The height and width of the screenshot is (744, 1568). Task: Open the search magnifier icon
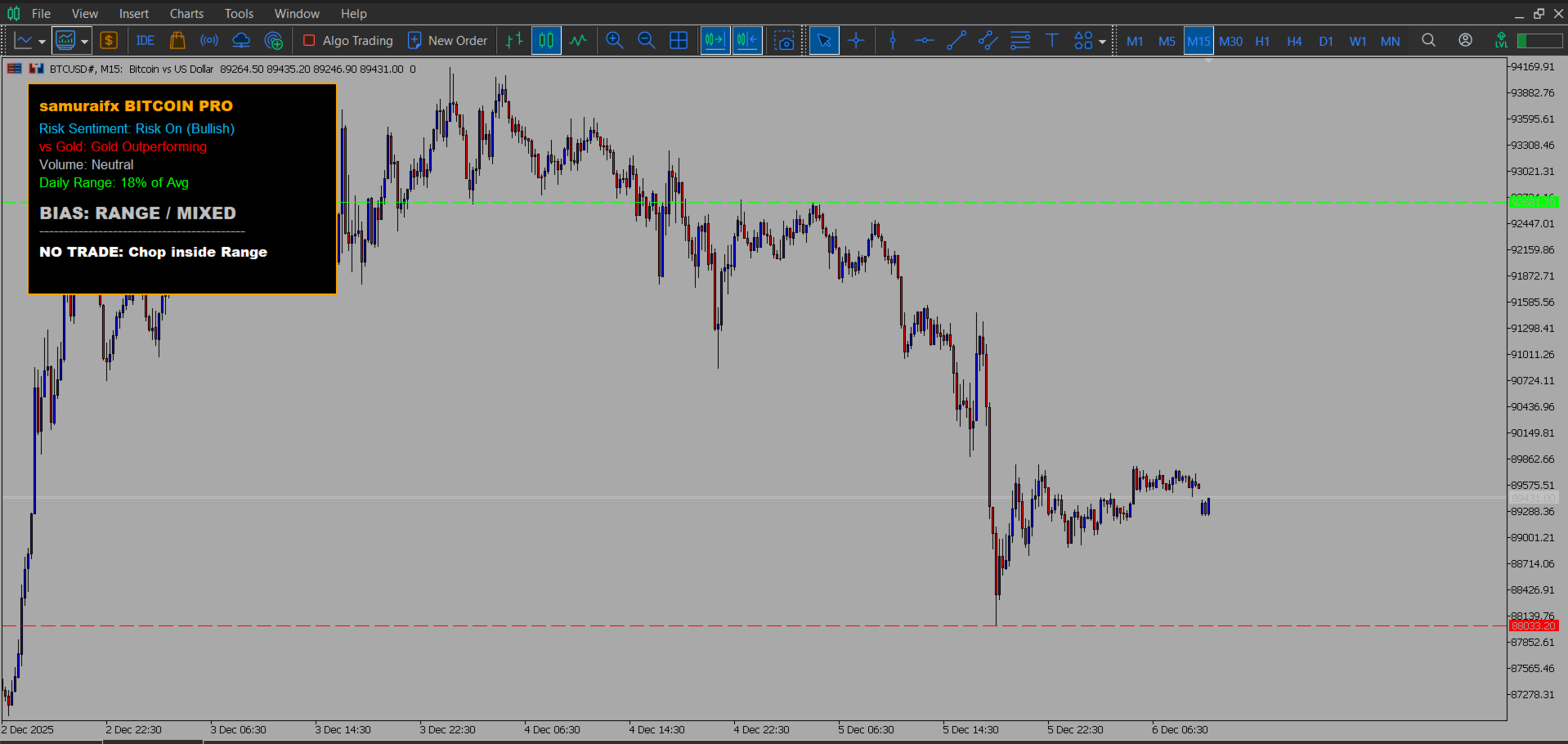pyautogui.click(x=1428, y=40)
